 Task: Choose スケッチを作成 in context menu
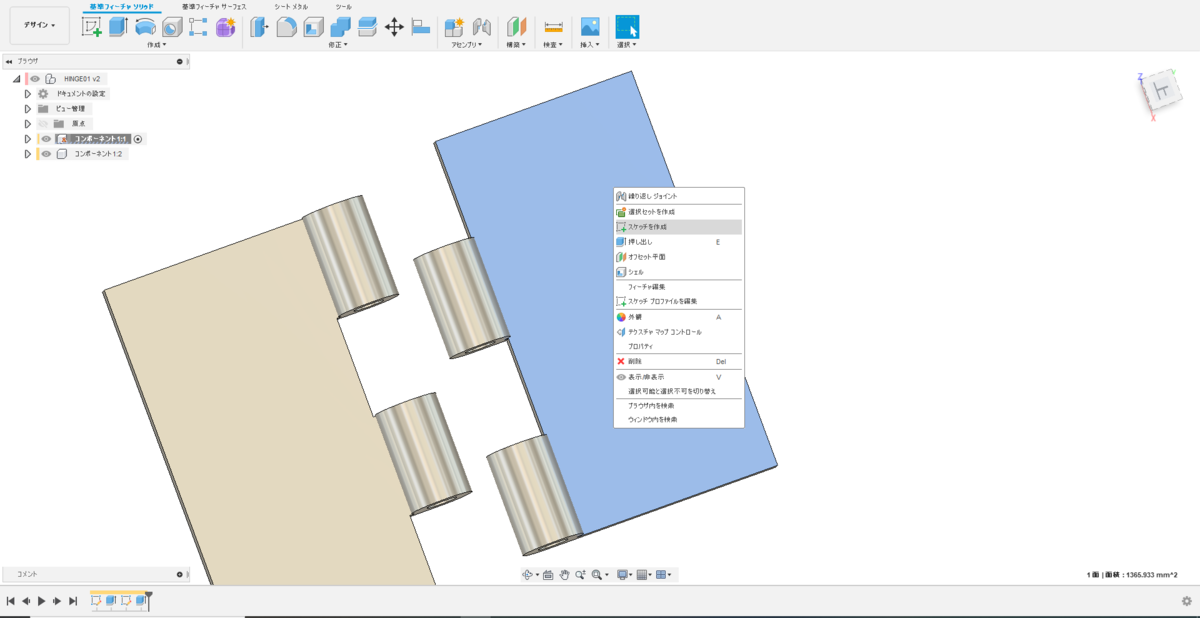[x=678, y=227]
